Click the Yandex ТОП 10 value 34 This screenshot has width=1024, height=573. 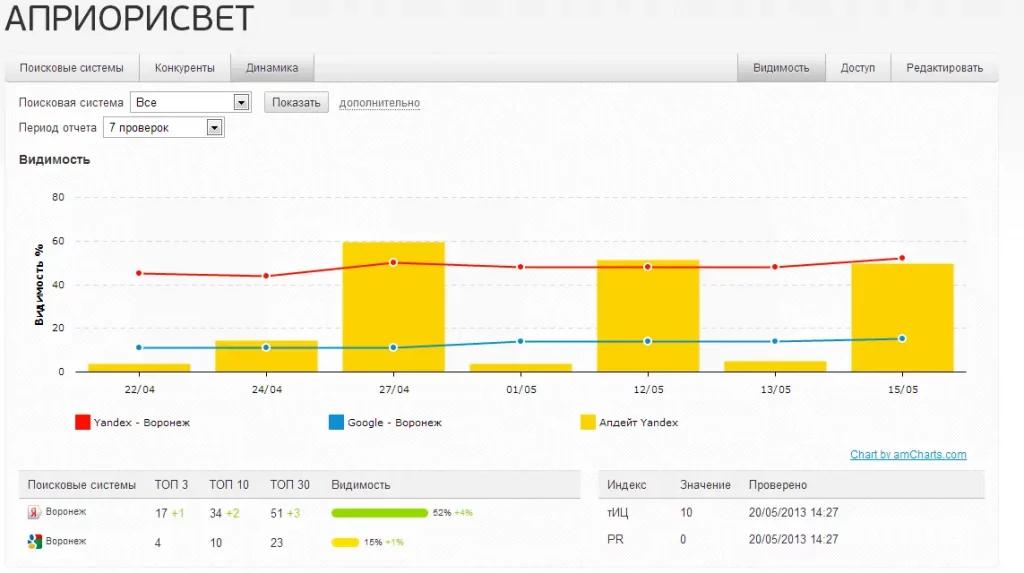[x=216, y=514]
